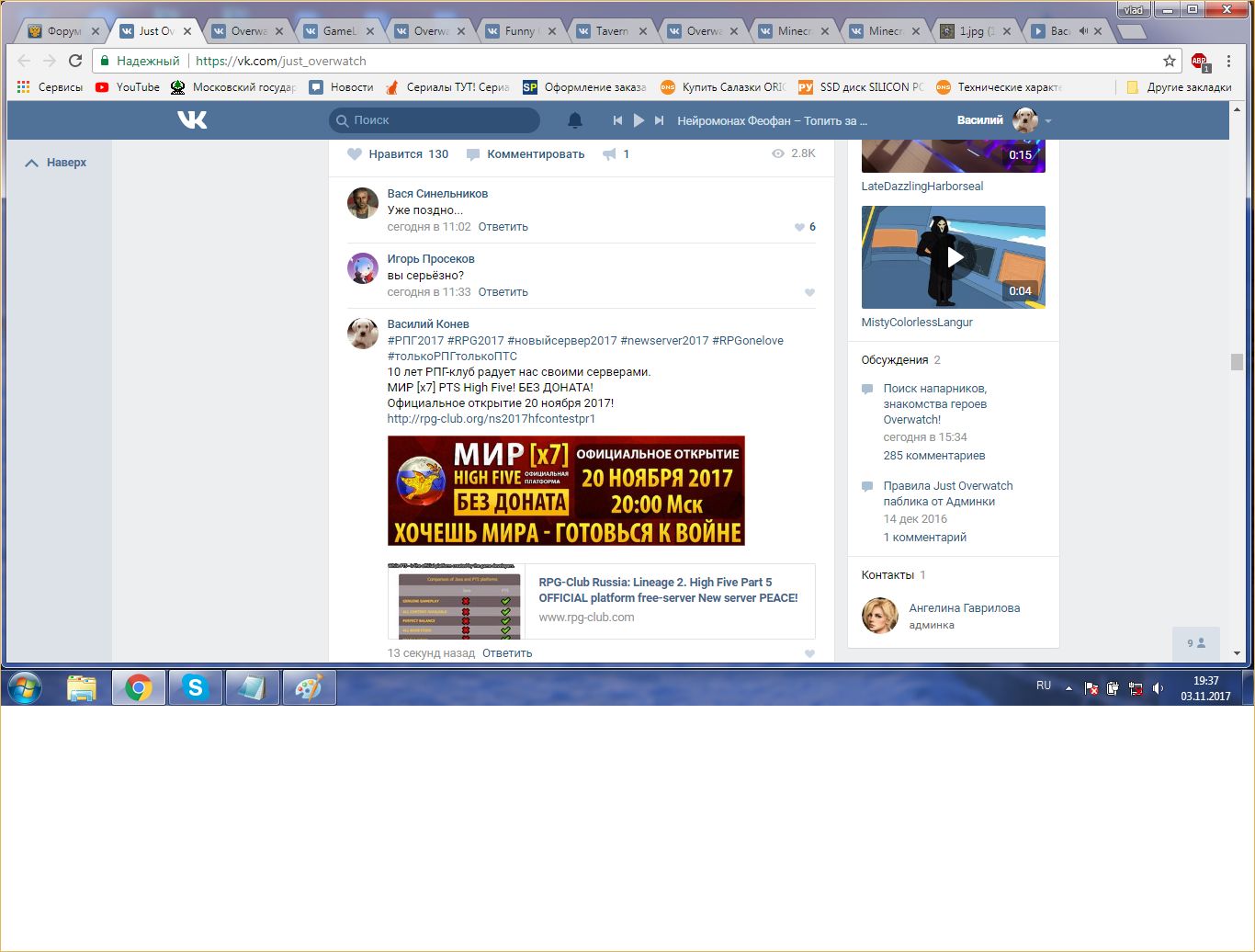
Task: Skip to previous track in VK player
Action: (x=617, y=120)
